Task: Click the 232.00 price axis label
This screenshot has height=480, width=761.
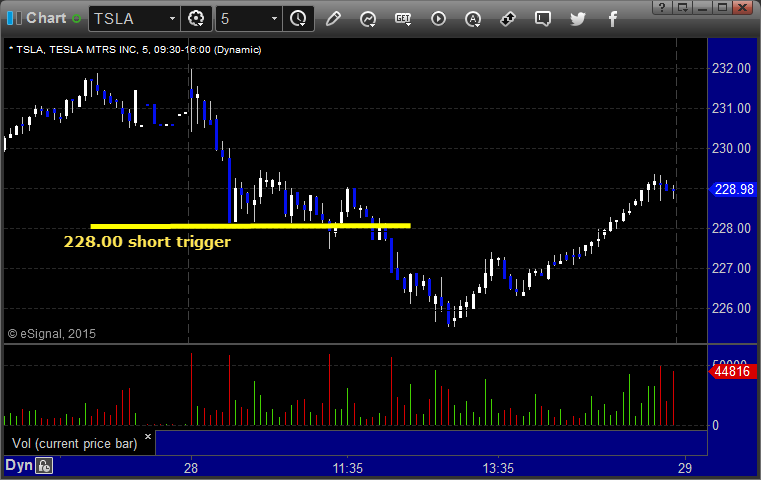Action: pos(731,68)
